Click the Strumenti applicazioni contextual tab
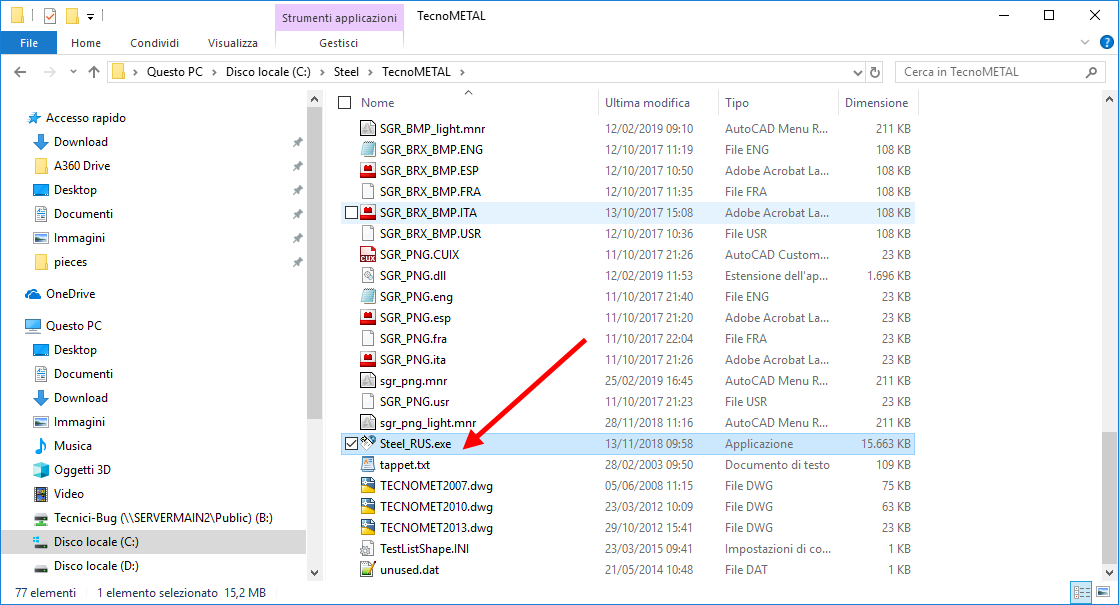Image resolution: width=1119 pixels, height=605 pixels. [x=339, y=18]
